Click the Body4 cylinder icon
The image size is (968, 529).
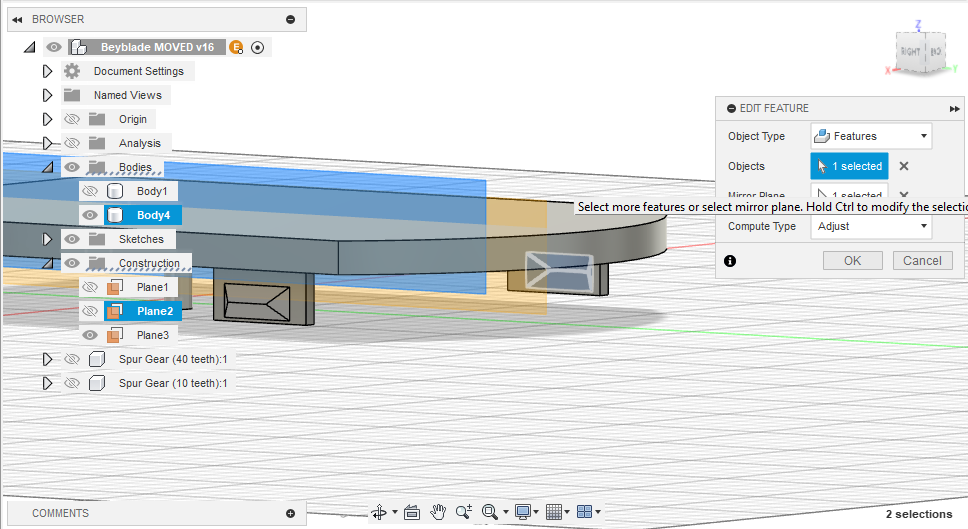115,215
